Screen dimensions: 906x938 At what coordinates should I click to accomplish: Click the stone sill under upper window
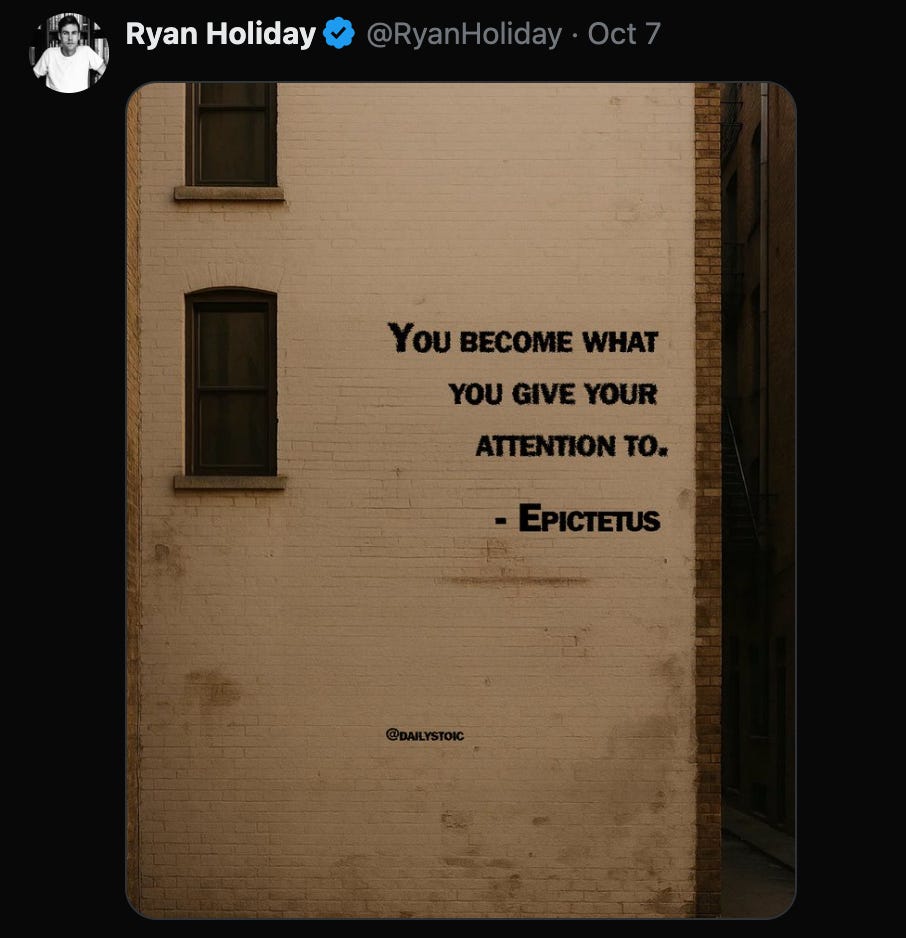229,193
